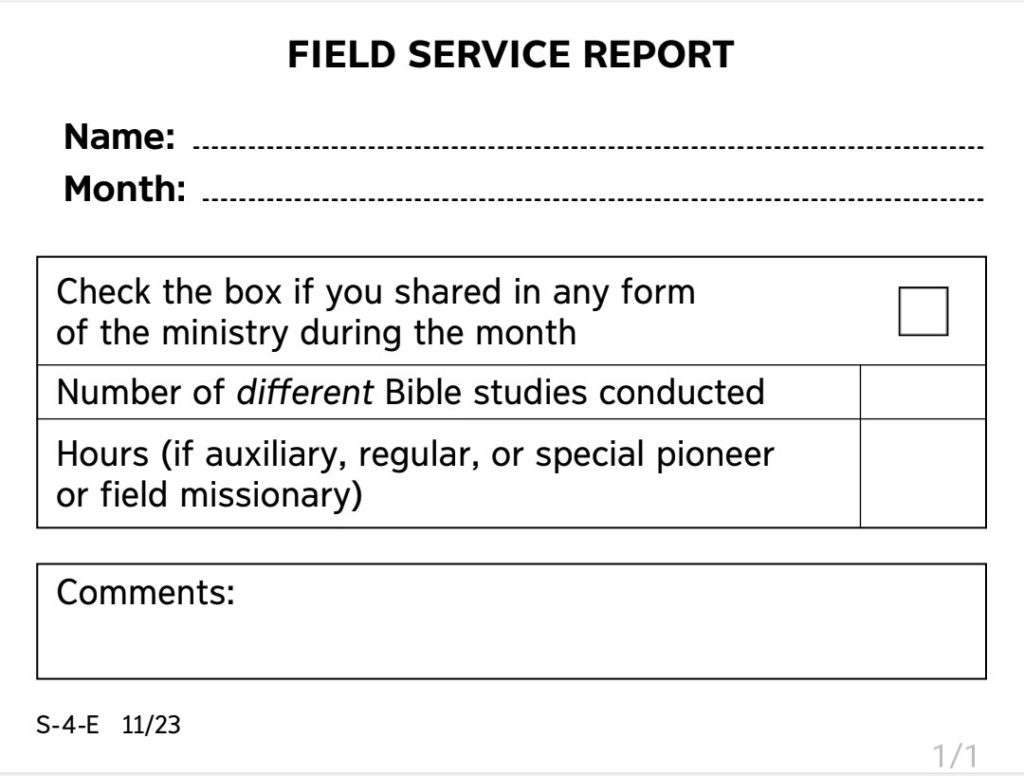Select the Hours entry cell

[x=923, y=473]
